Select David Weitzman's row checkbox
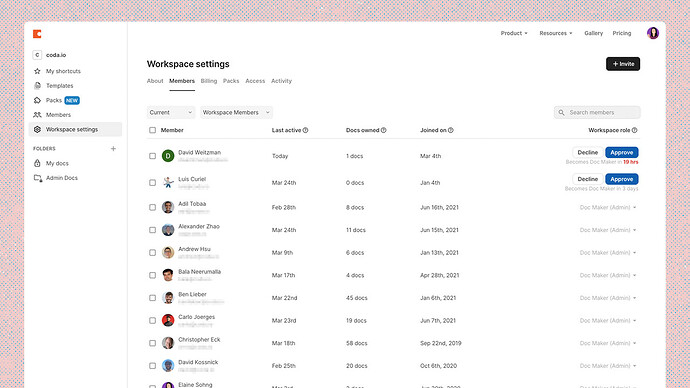 point(152,156)
